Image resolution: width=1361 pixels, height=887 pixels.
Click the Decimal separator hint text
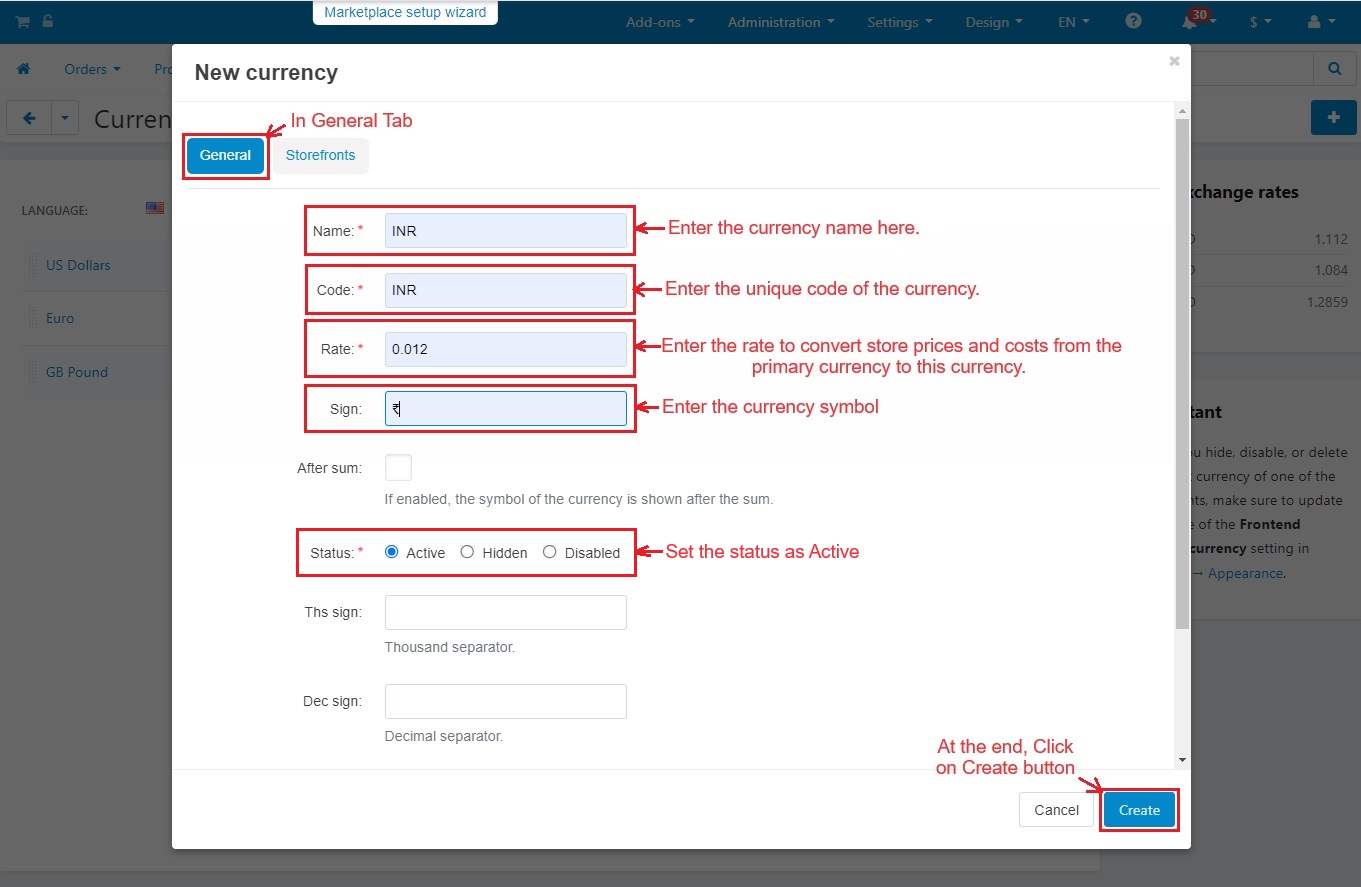[x=444, y=736]
